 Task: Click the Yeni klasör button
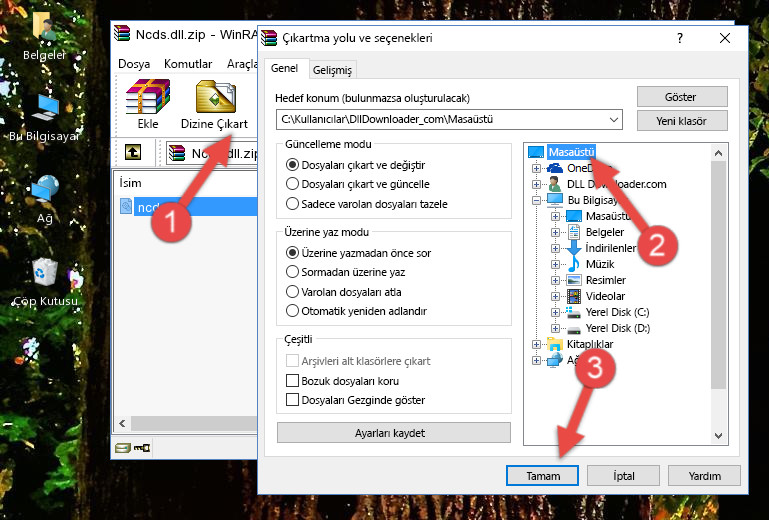tap(682, 121)
